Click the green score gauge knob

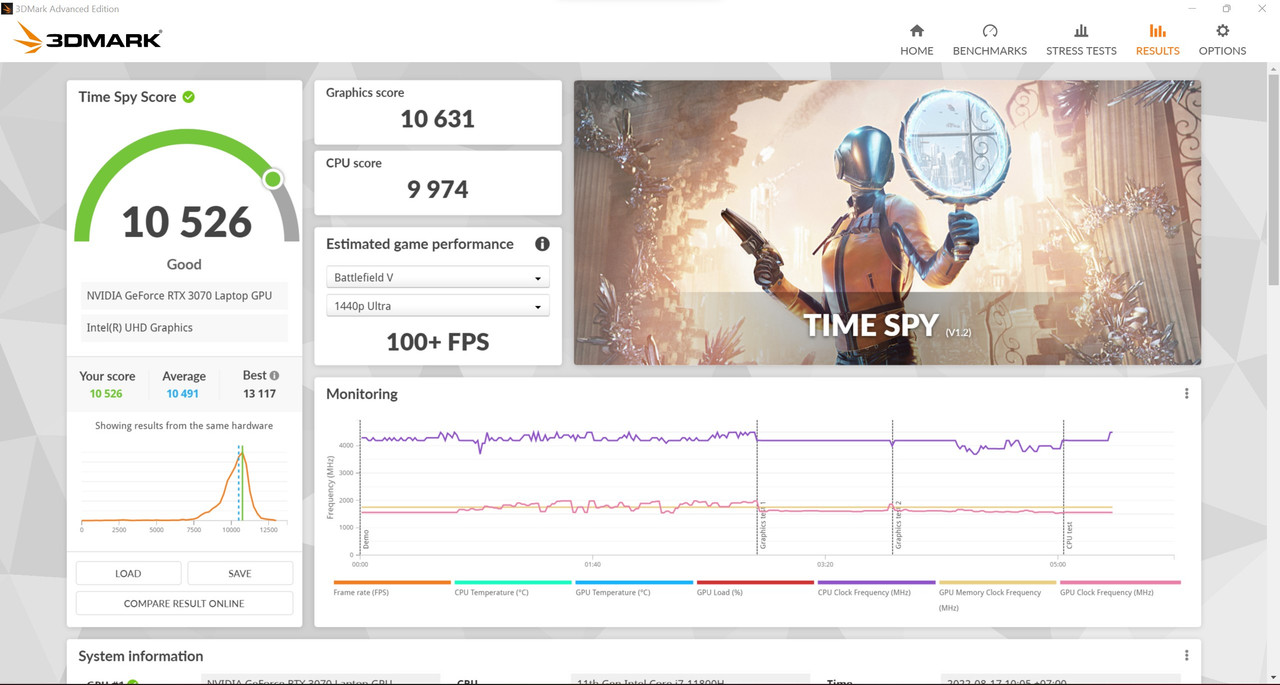(272, 179)
